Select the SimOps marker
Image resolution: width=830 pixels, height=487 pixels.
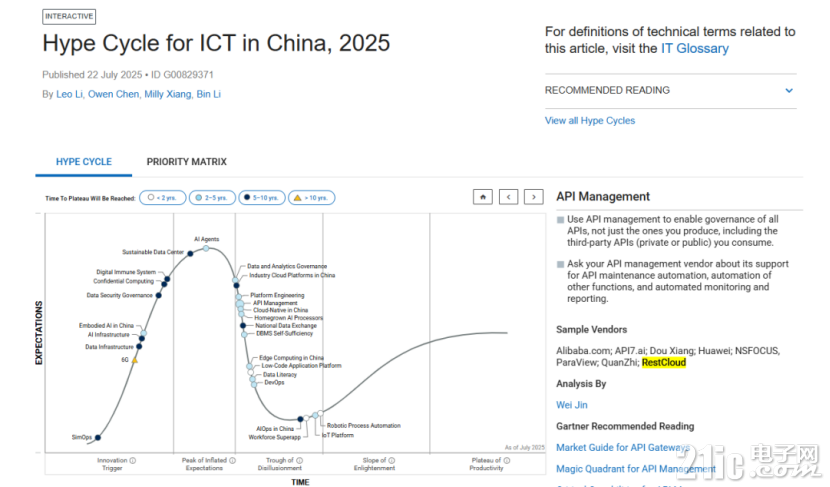[x=98, y=437]
